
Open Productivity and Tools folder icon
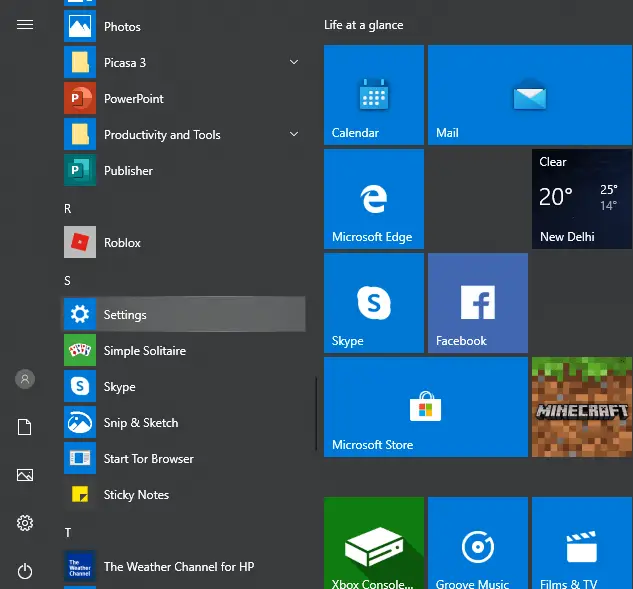pyautogui.click(x=80, y=134)
